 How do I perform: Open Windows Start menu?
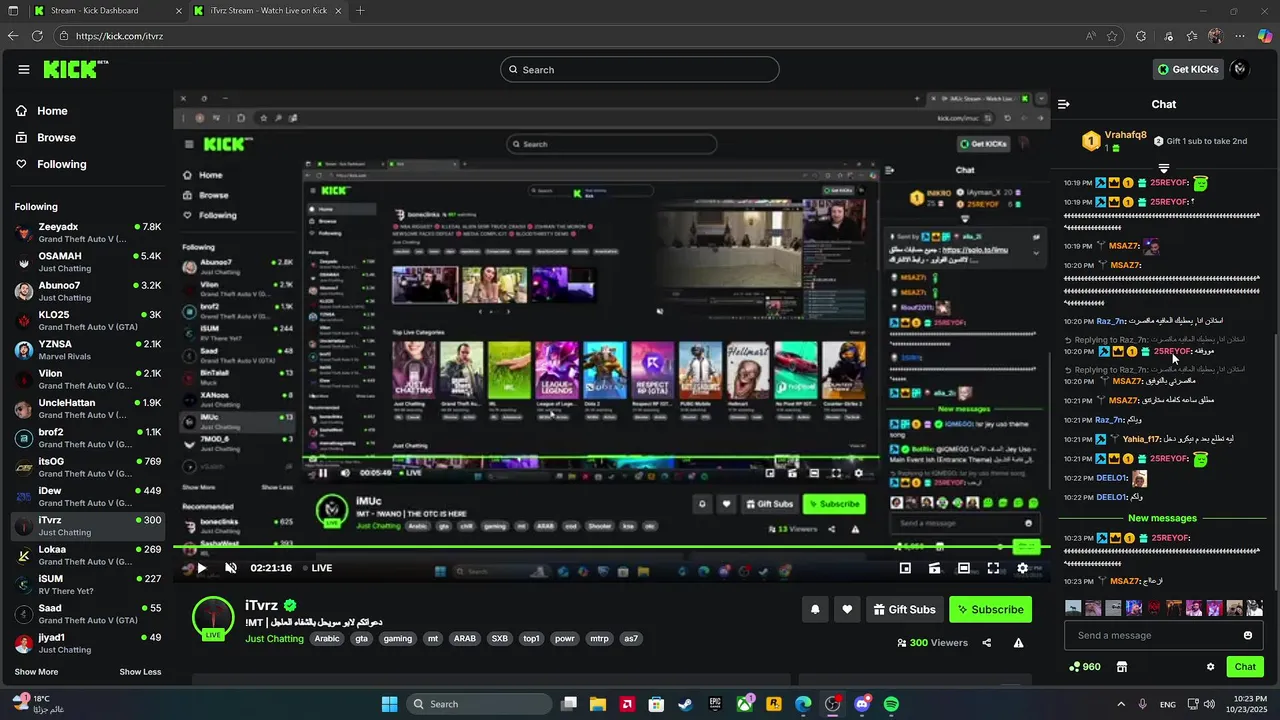pyautogui.click(x=389, y=704)
